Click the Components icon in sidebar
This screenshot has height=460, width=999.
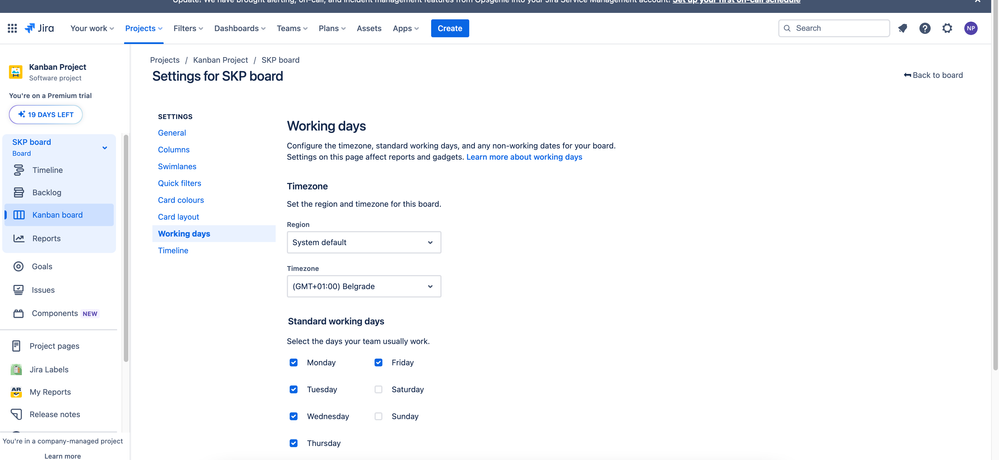coord(18,313)
